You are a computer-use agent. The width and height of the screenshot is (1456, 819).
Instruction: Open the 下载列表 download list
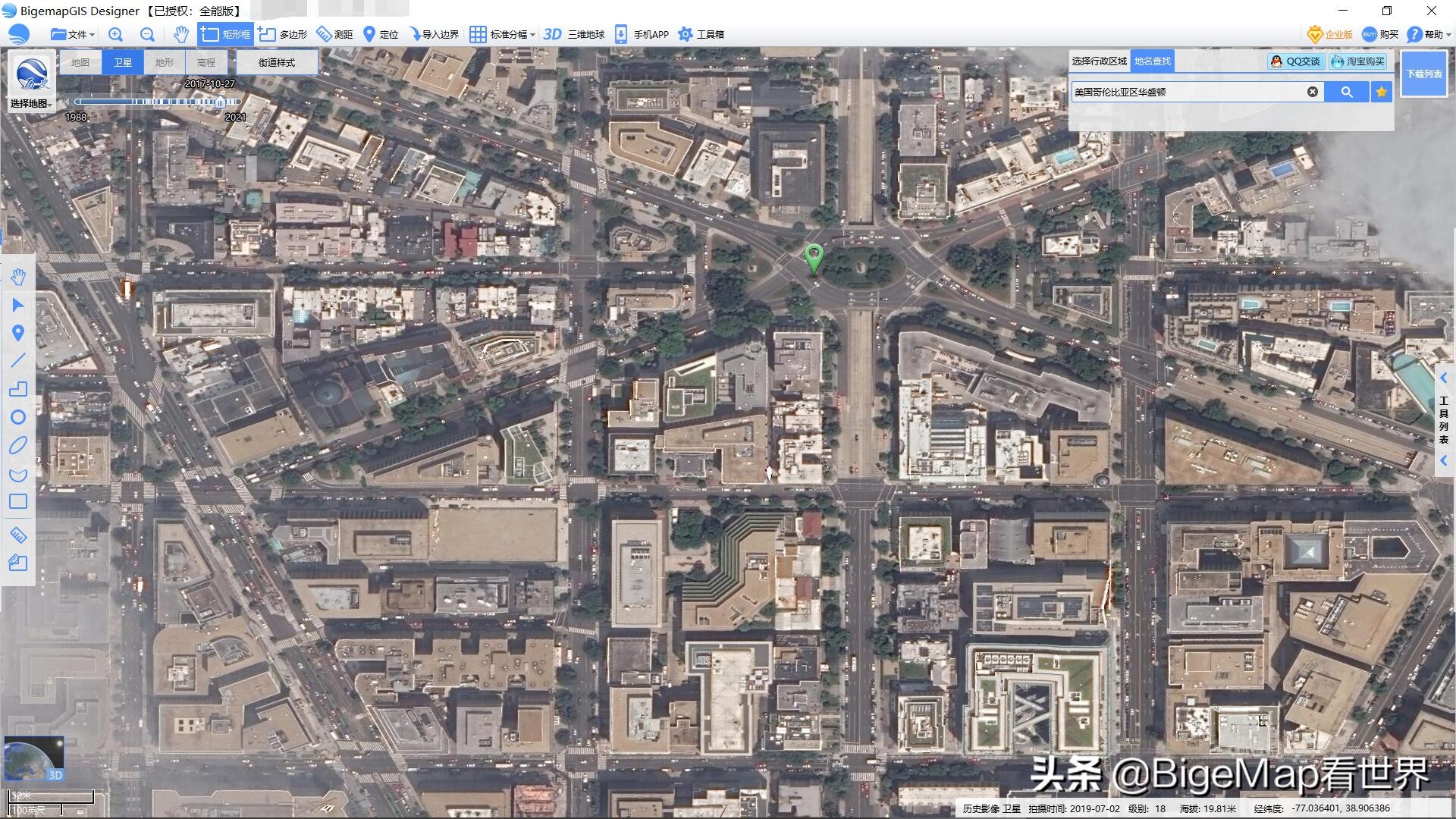click(x=1424, y=74)
